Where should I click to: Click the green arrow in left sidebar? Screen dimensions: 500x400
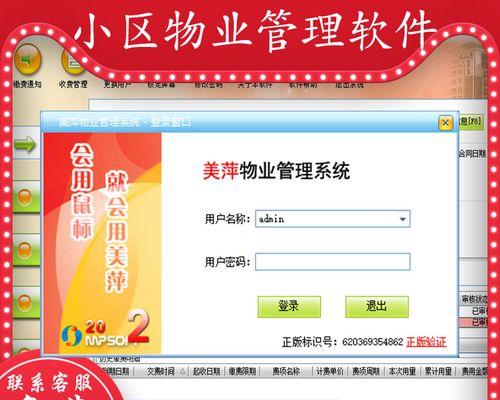click(25, 145)
